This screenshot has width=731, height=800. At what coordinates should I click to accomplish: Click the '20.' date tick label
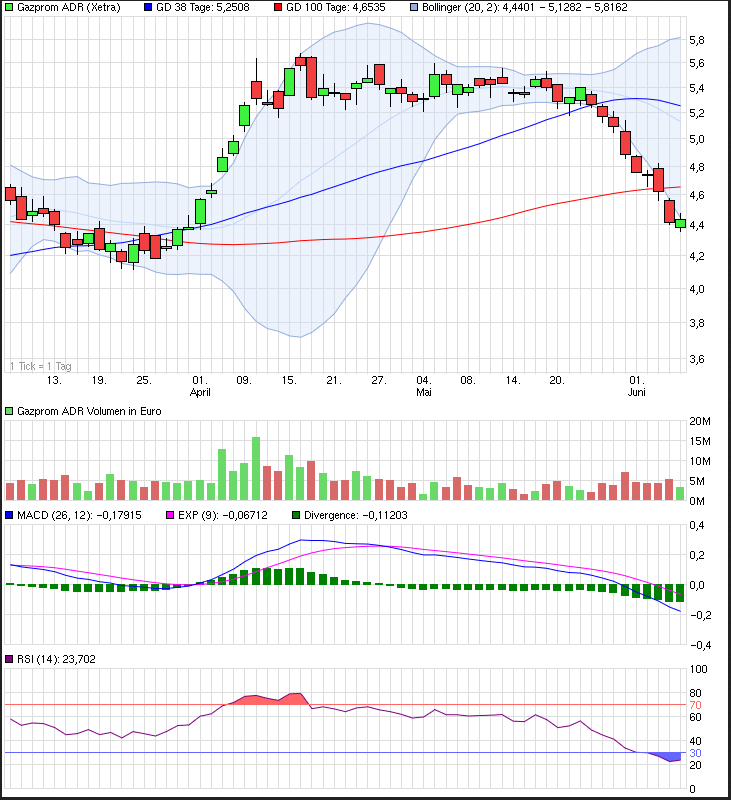[557, 381]
